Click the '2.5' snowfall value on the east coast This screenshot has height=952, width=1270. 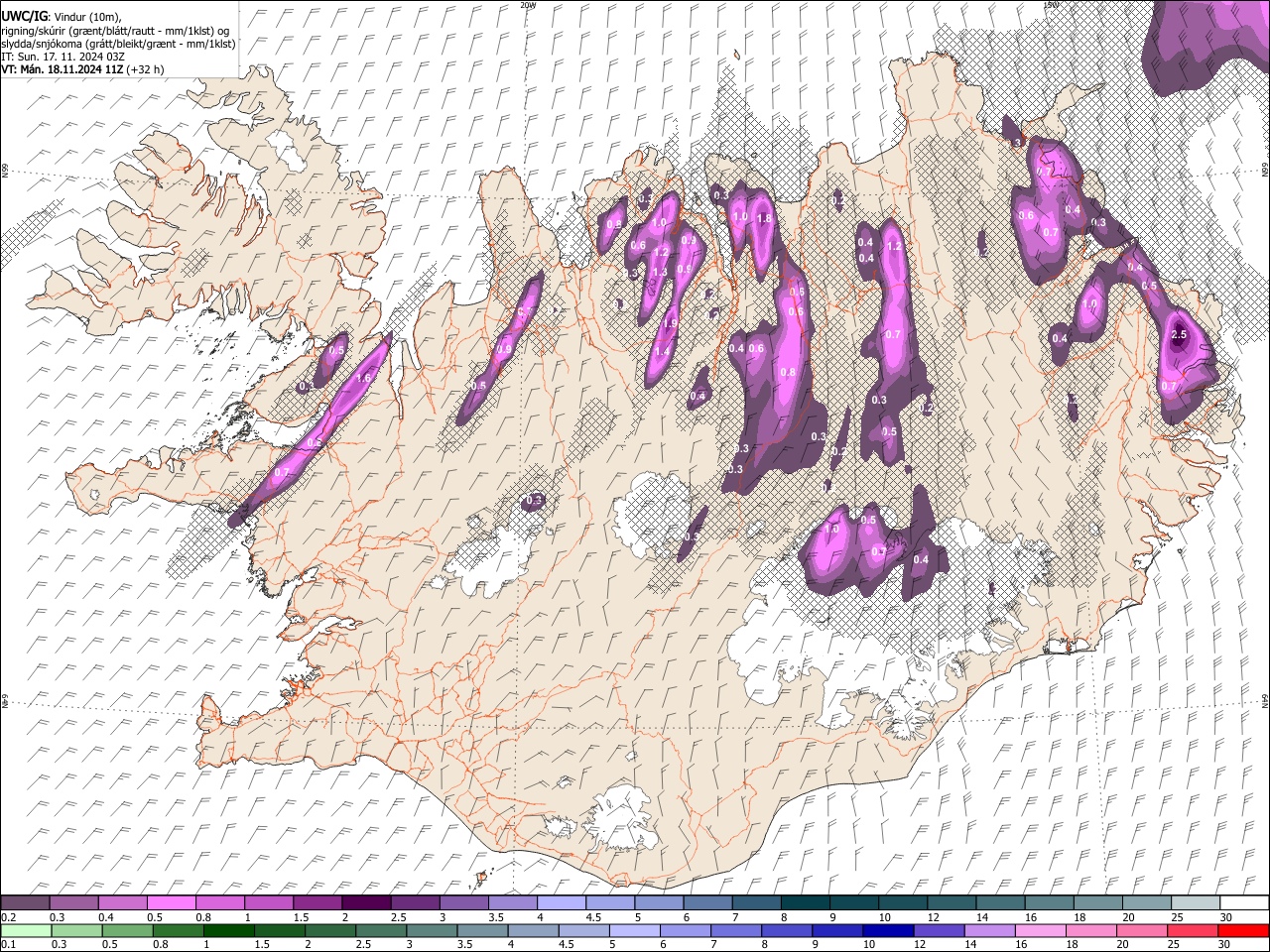pyautogui.click(x=1179, y=335)
